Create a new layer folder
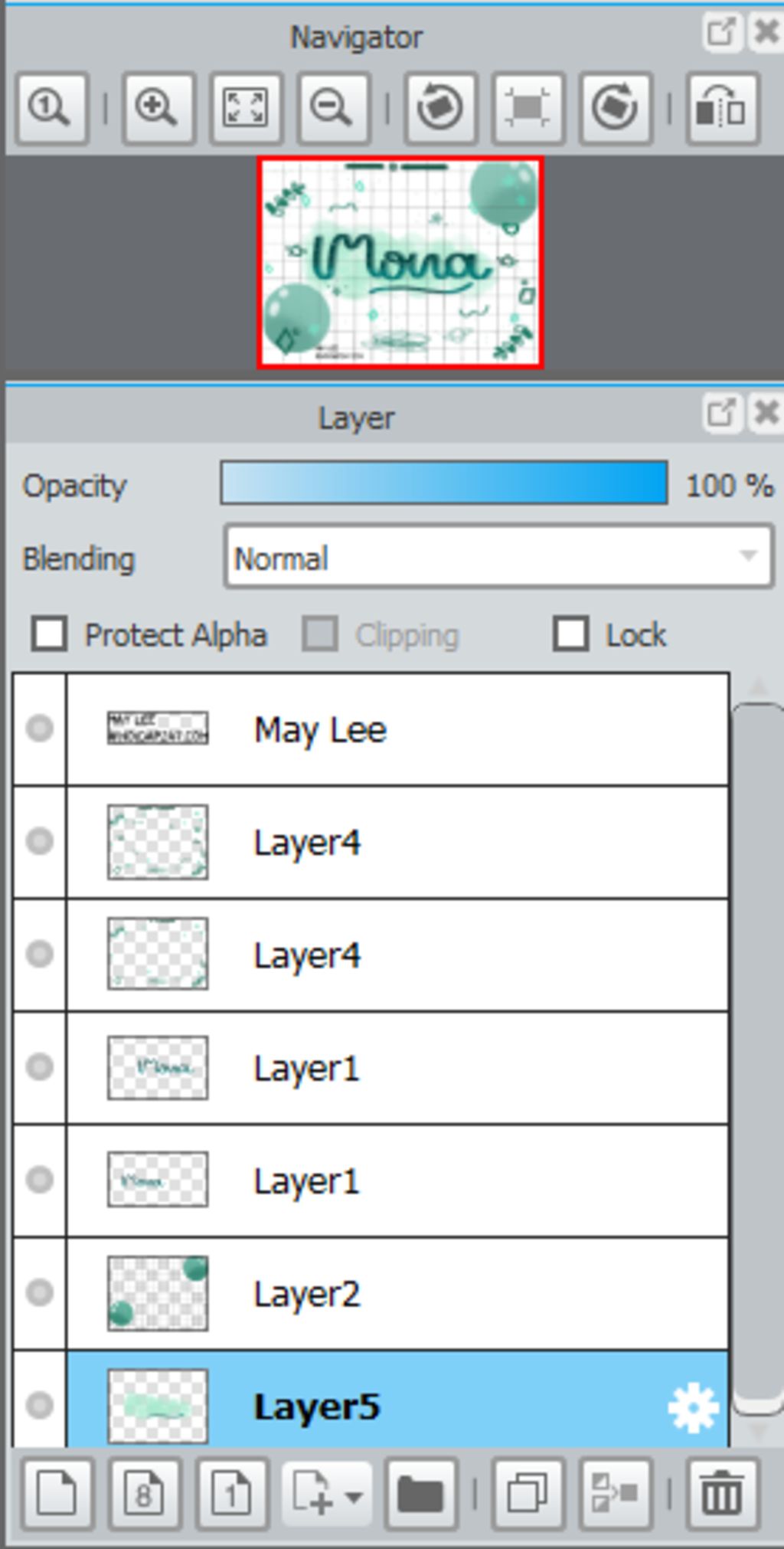Image resolution: width=784 pixels, height=1549 pixels. coord(421,1494)
